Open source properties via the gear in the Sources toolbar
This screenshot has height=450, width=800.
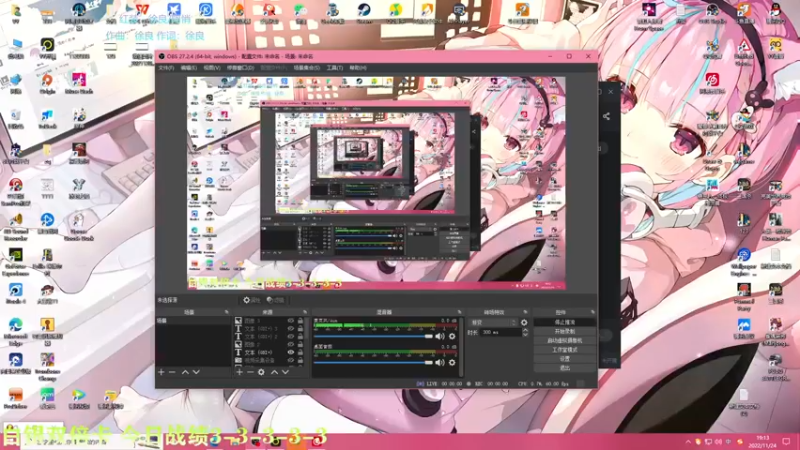coord(261,372)
